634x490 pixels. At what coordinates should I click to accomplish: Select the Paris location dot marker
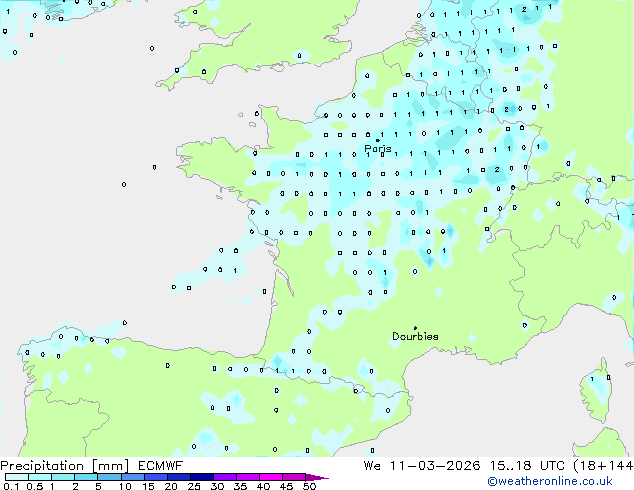point(378,140)
